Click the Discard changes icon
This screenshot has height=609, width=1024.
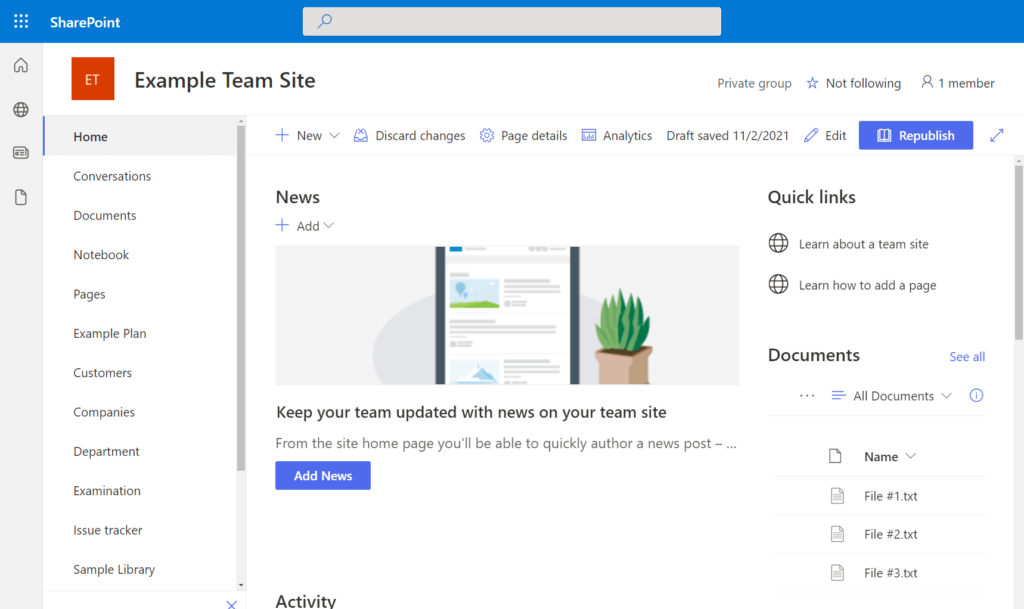[360, 135]
